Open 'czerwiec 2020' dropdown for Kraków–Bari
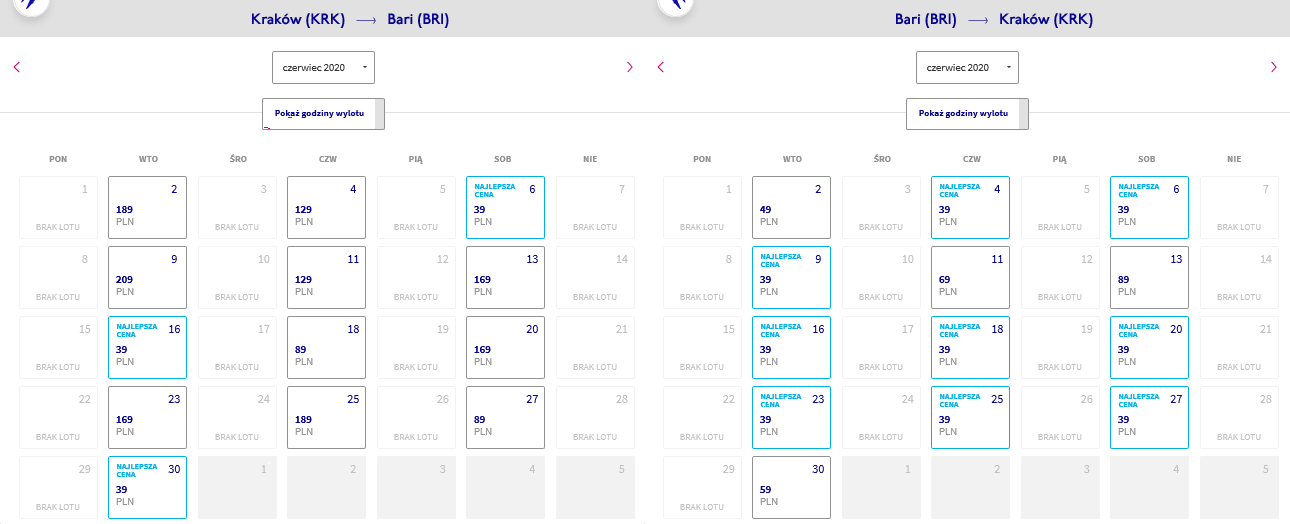The image size is (1290, 524). (324, 67)
